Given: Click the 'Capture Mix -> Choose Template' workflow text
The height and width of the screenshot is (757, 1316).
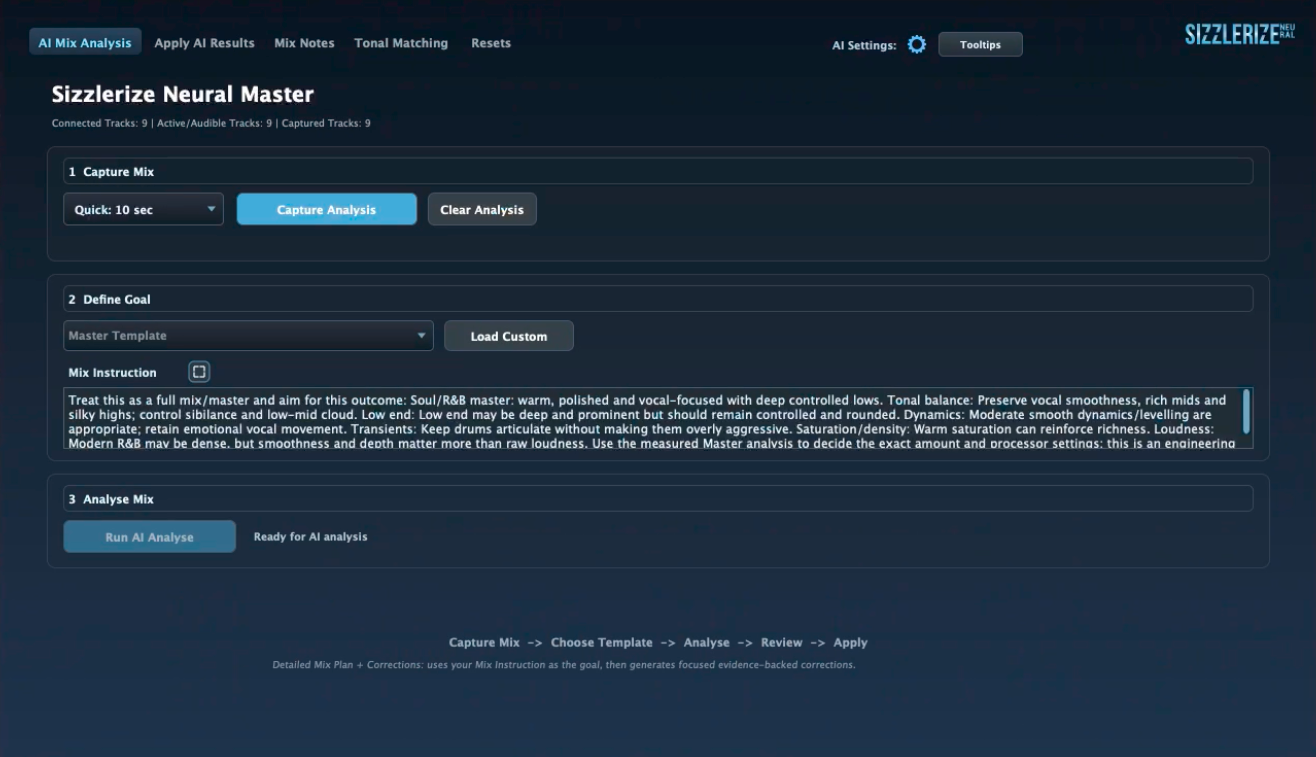Looking at the screenshot, I should coord(658,643).
